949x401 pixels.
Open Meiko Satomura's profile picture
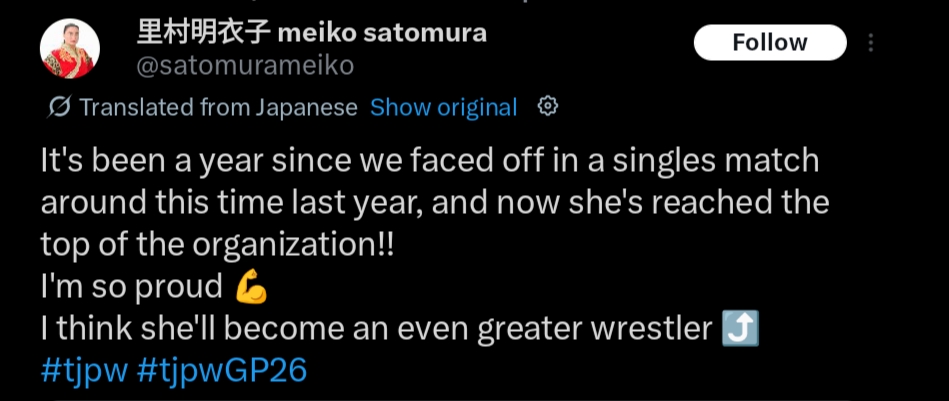click(68, 49)
